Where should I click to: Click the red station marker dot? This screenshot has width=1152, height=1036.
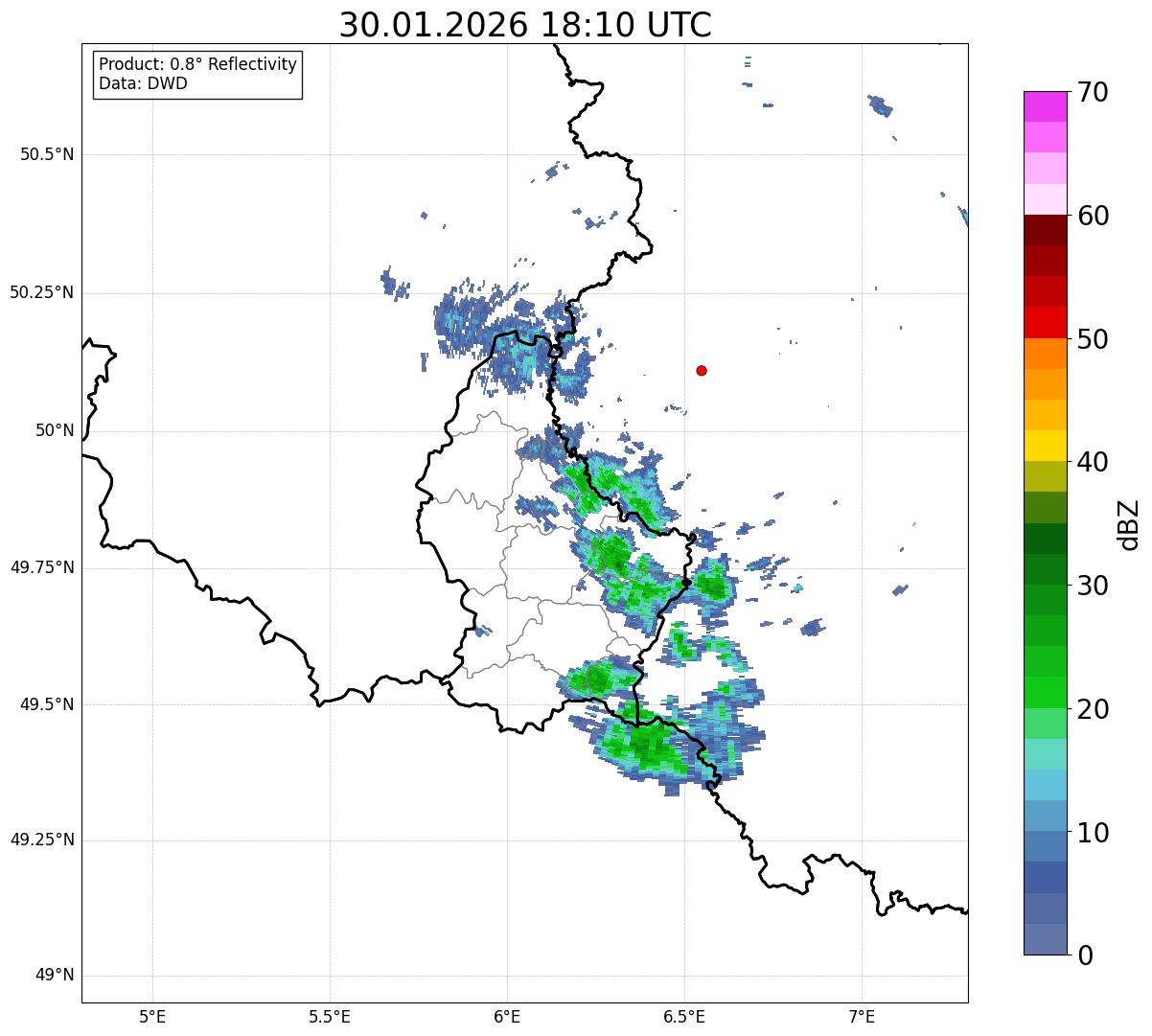coord(702,370)
